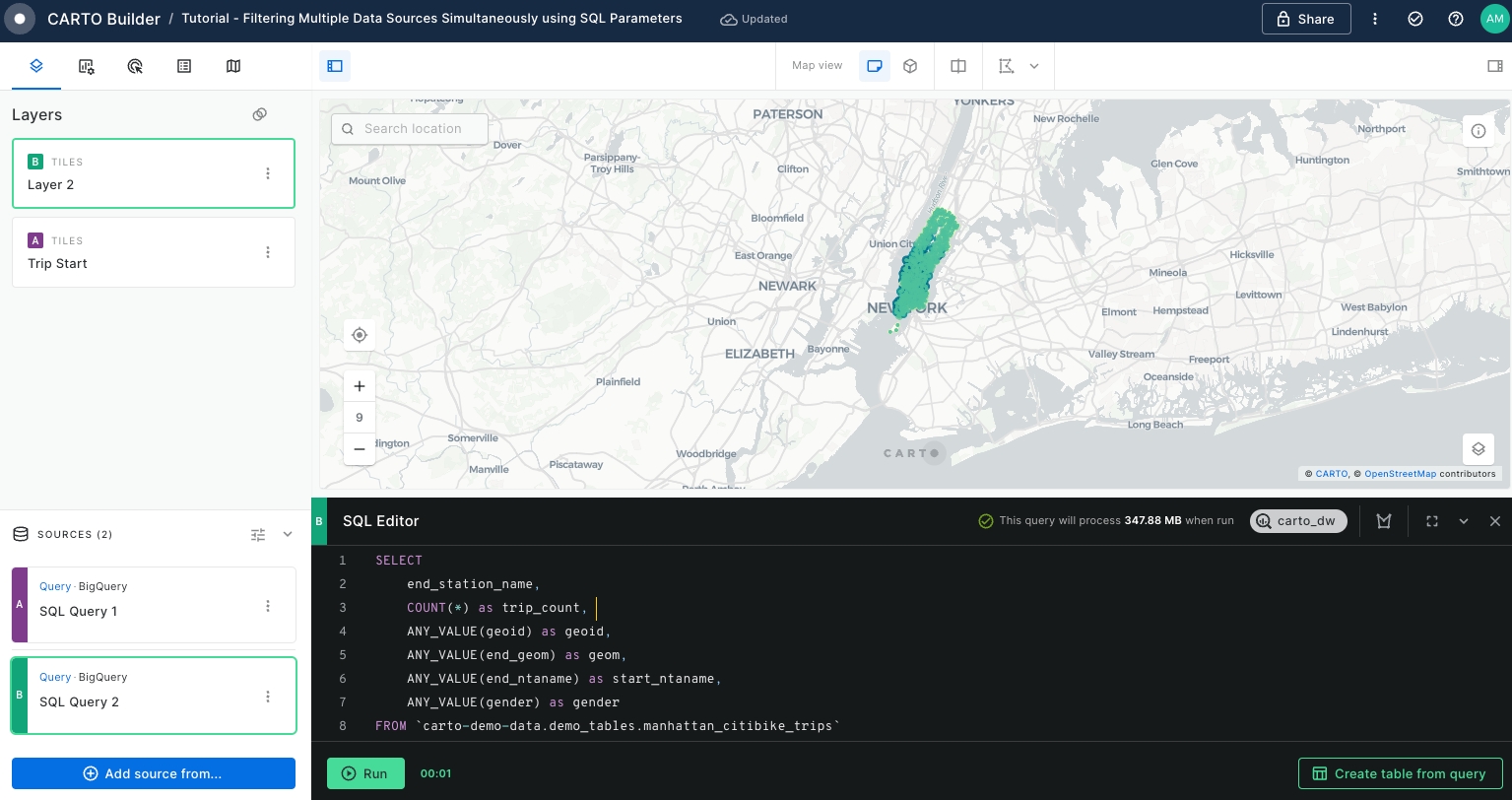Open the Basemap tab icon
1512x800 pixels.
[233, 66]
